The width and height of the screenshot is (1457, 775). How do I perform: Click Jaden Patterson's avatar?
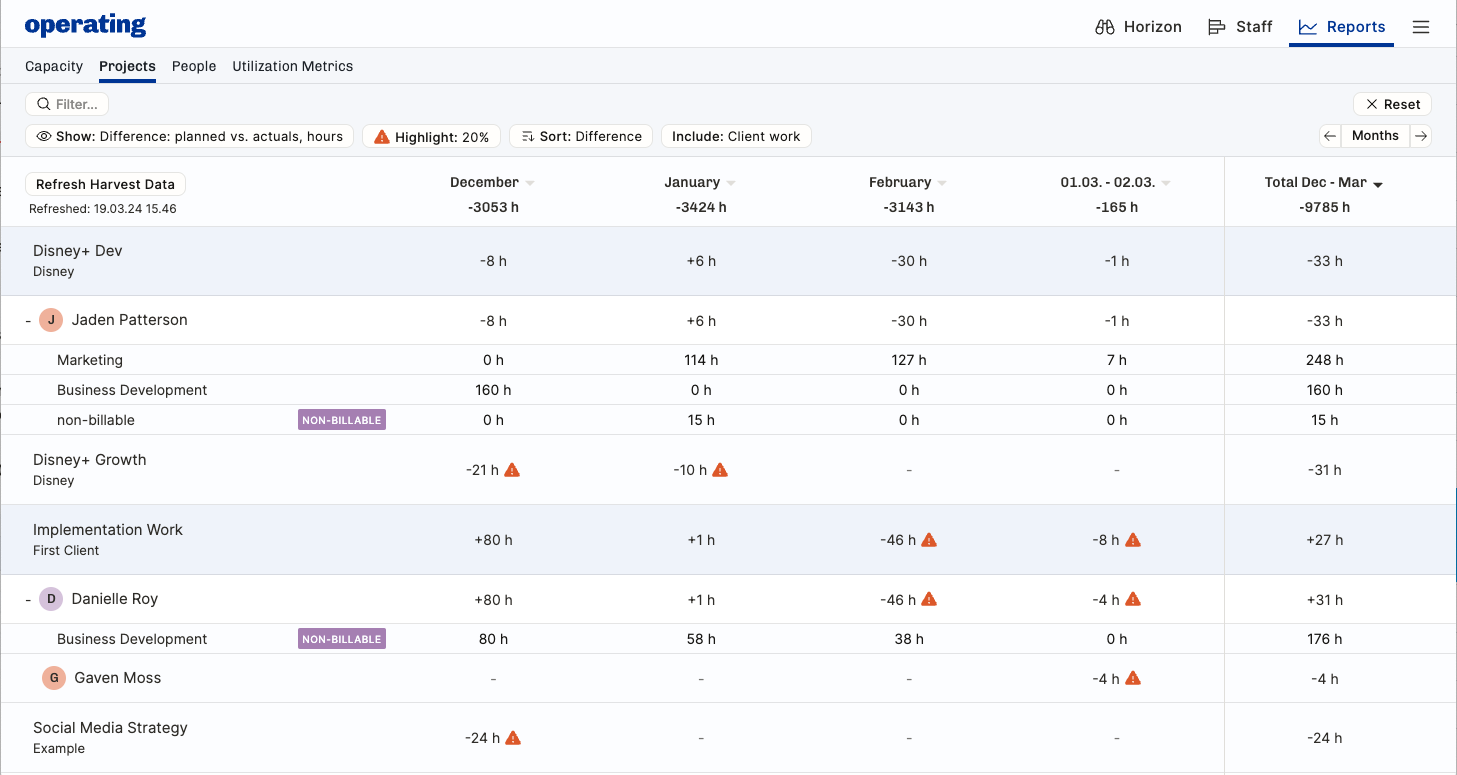pyautogui.click(x=51, y=320)
